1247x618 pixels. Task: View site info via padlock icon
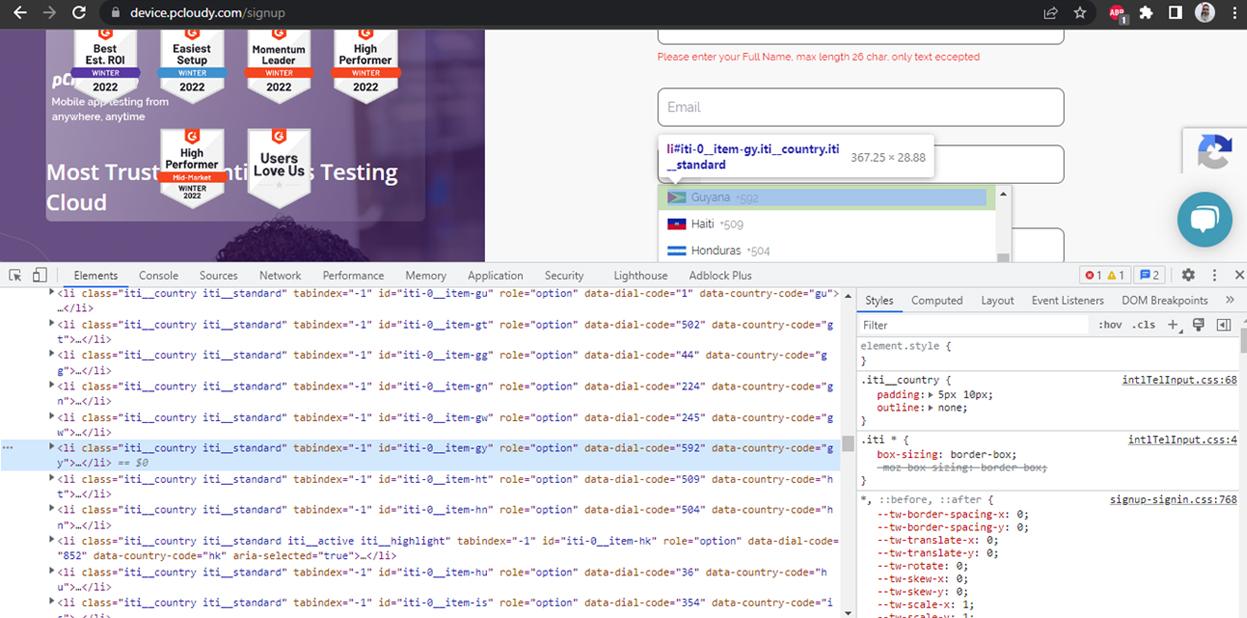point(115,13)
